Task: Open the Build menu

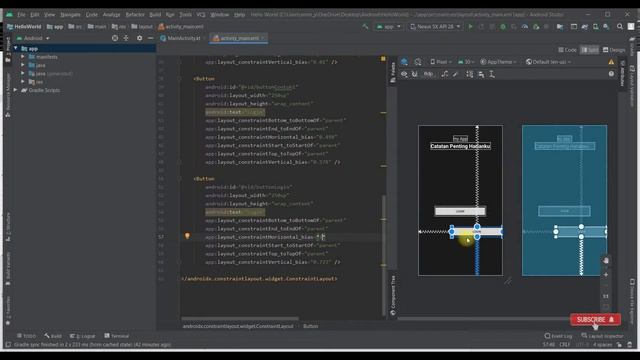Action: [155, 14]
